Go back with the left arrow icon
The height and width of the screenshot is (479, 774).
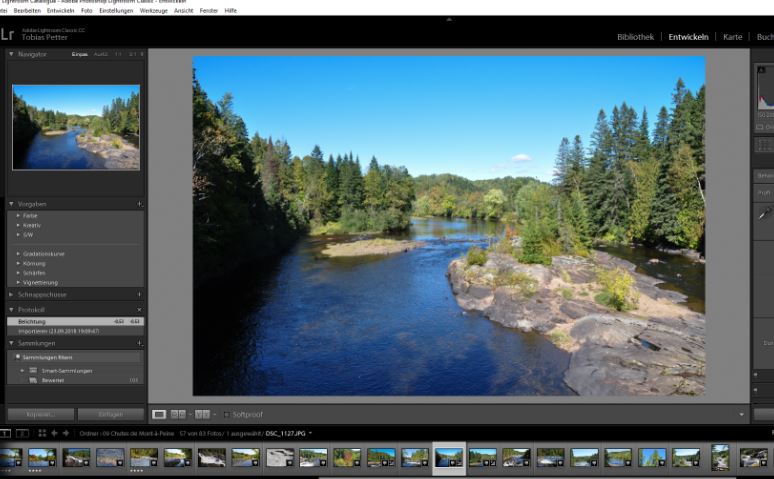[54, 433]
